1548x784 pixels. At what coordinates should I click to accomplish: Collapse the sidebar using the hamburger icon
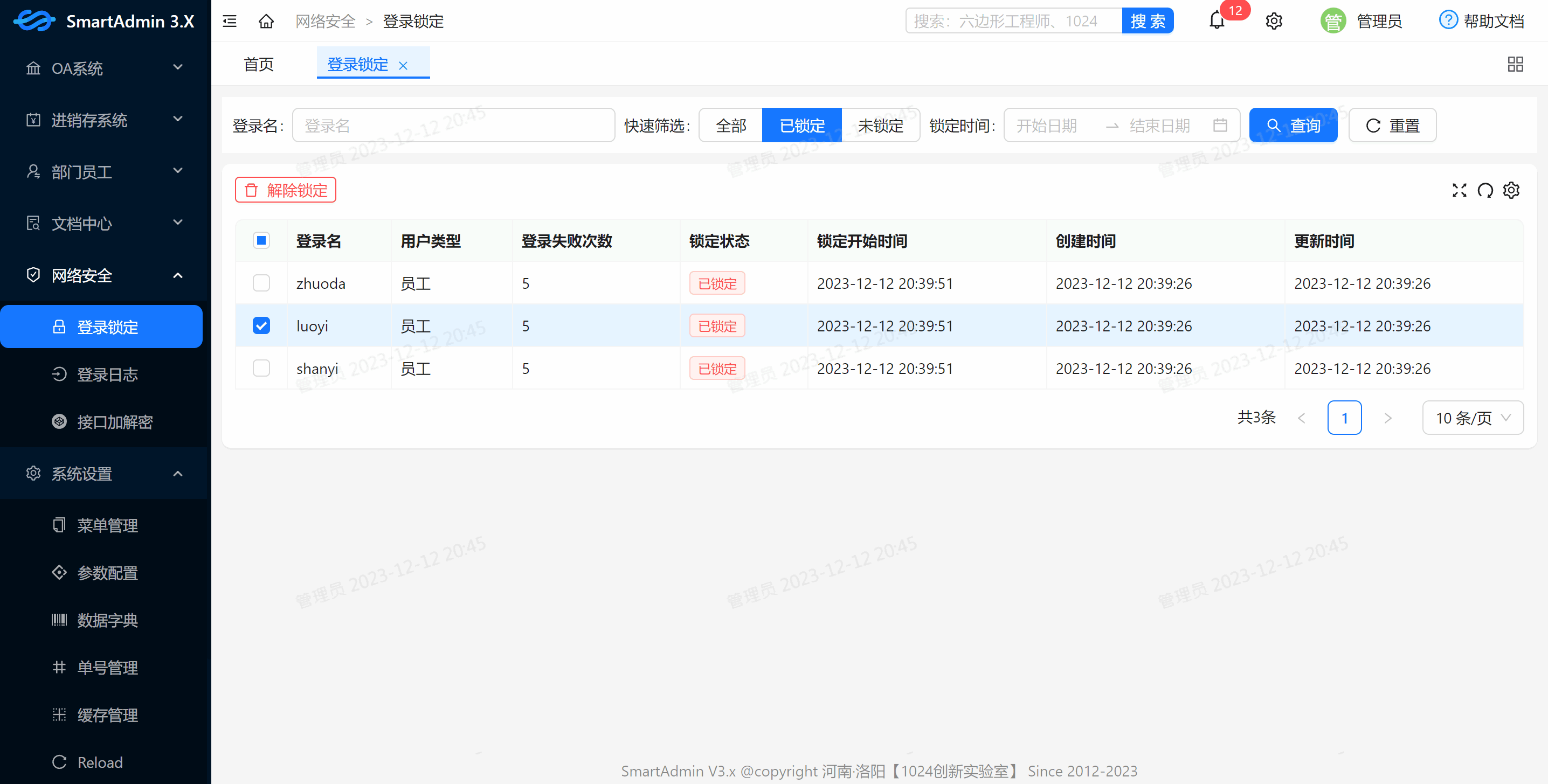[x=229, y=20]
